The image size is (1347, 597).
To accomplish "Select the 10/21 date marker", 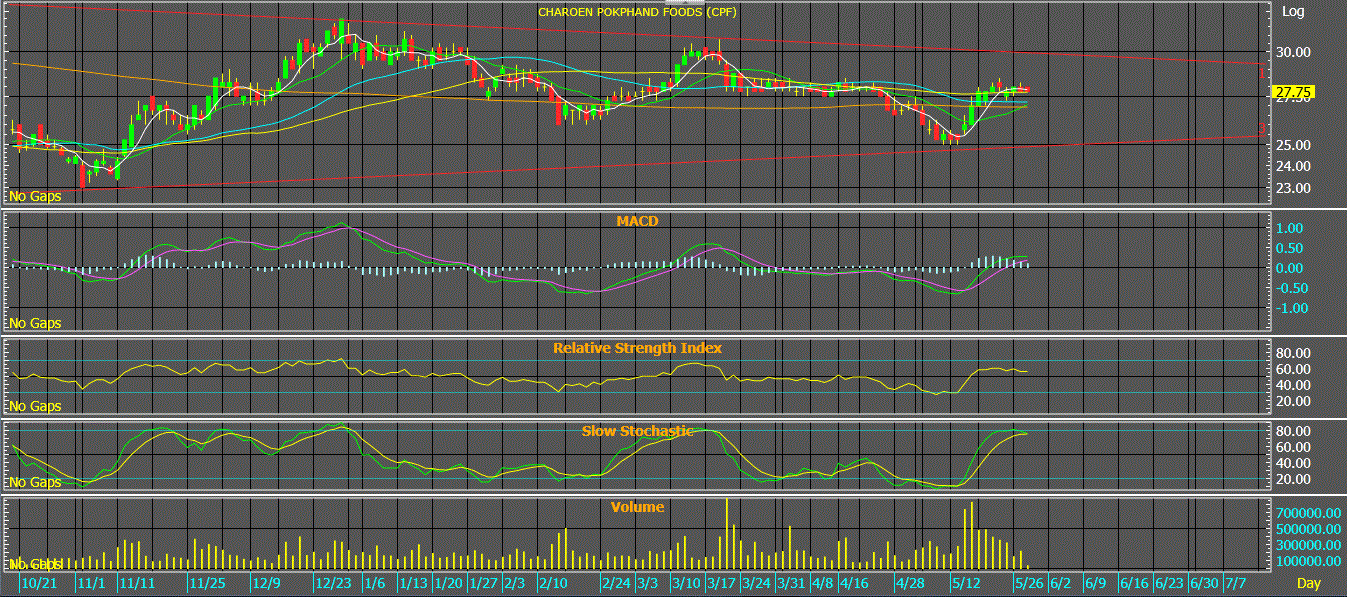I will (x=37, y=583).
